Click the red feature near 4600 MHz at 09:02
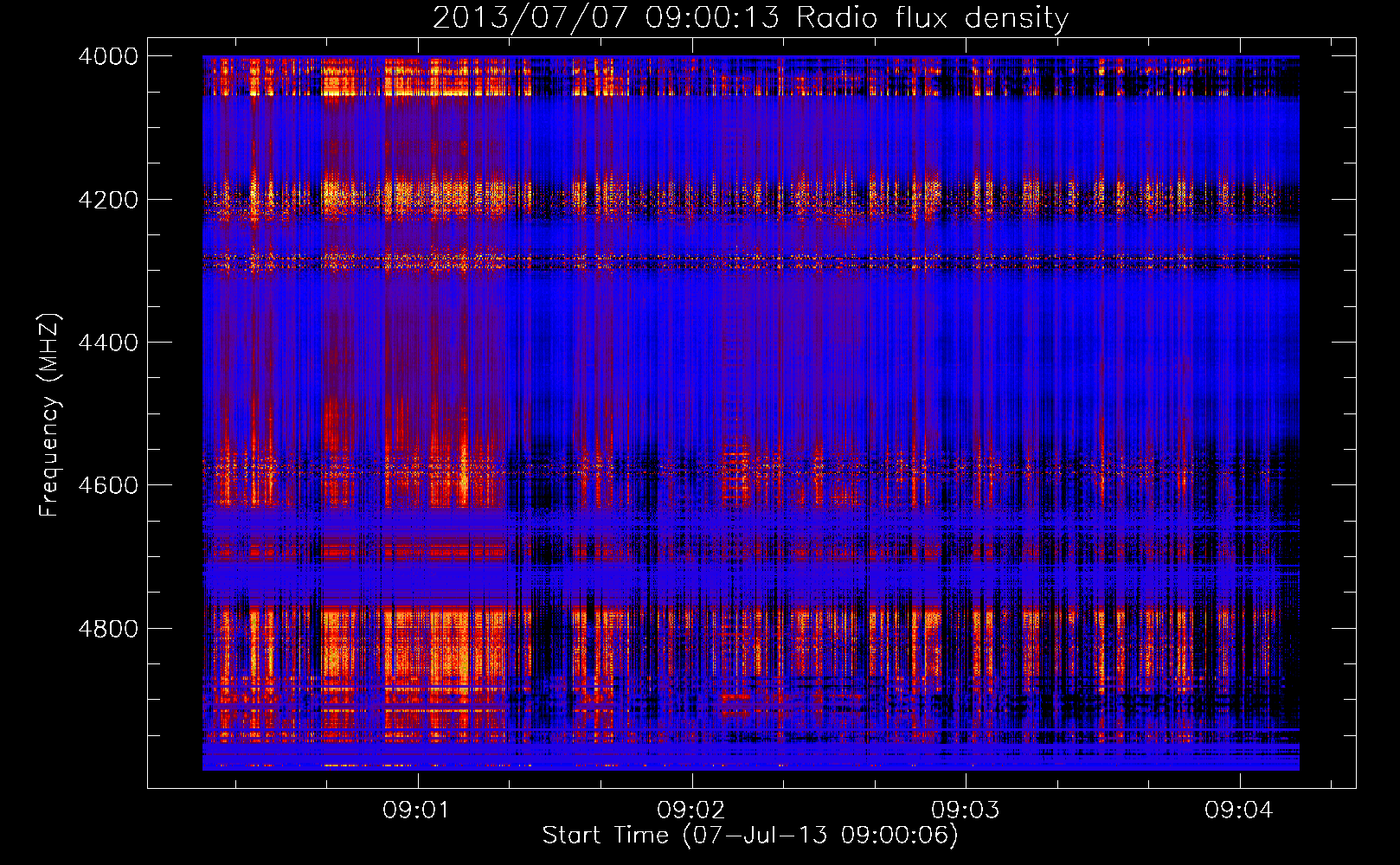 [736, 476]
